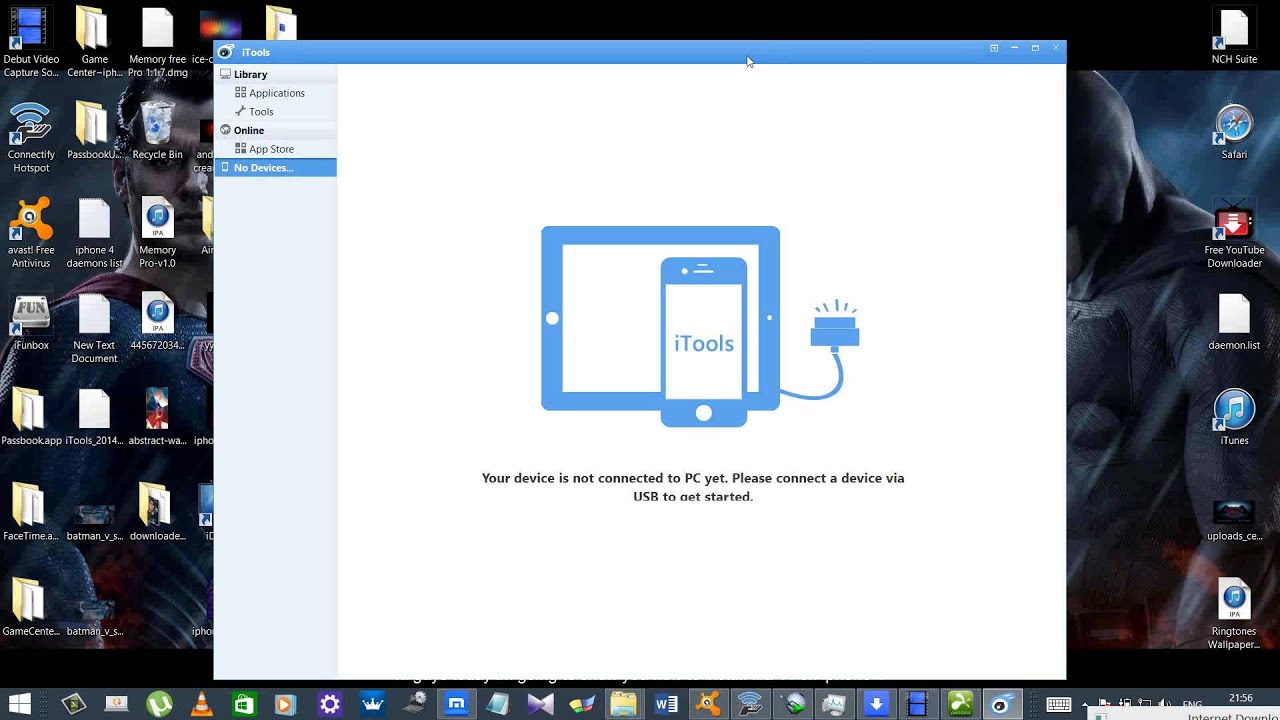Open the 445672034... IPA file
The image size is (1280, 720).
coord(157,322)
